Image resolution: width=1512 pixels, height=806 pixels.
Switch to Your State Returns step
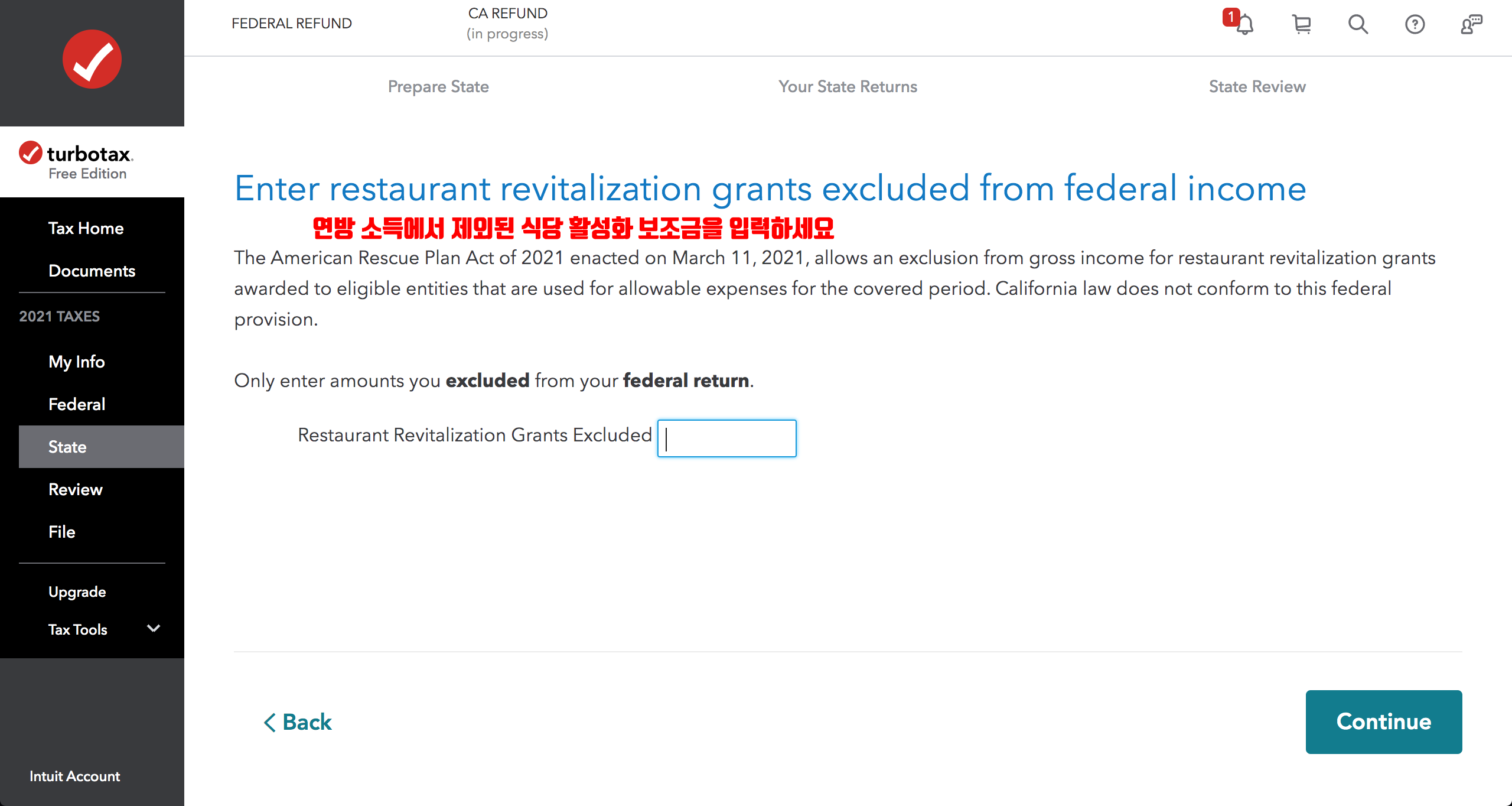click(847, 86)
